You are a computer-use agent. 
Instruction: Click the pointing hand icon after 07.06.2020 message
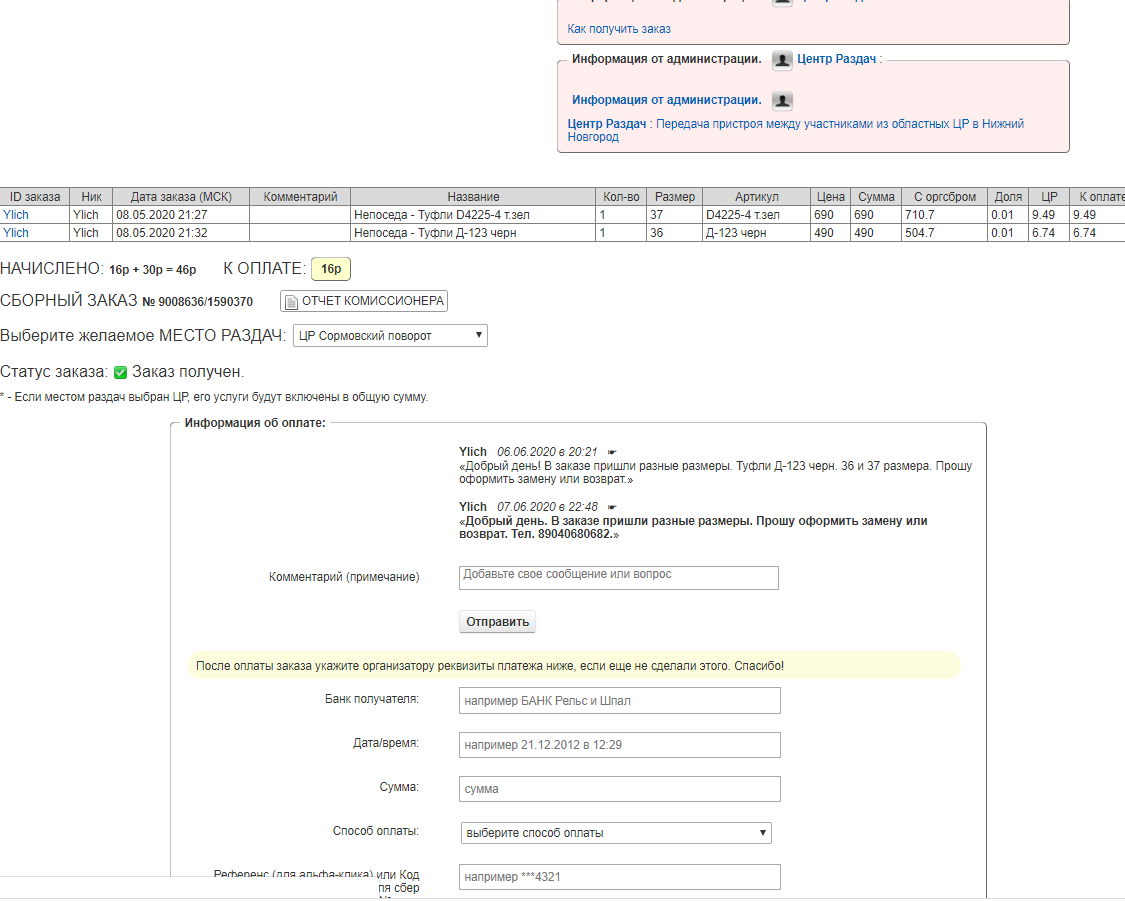[613, 507]
